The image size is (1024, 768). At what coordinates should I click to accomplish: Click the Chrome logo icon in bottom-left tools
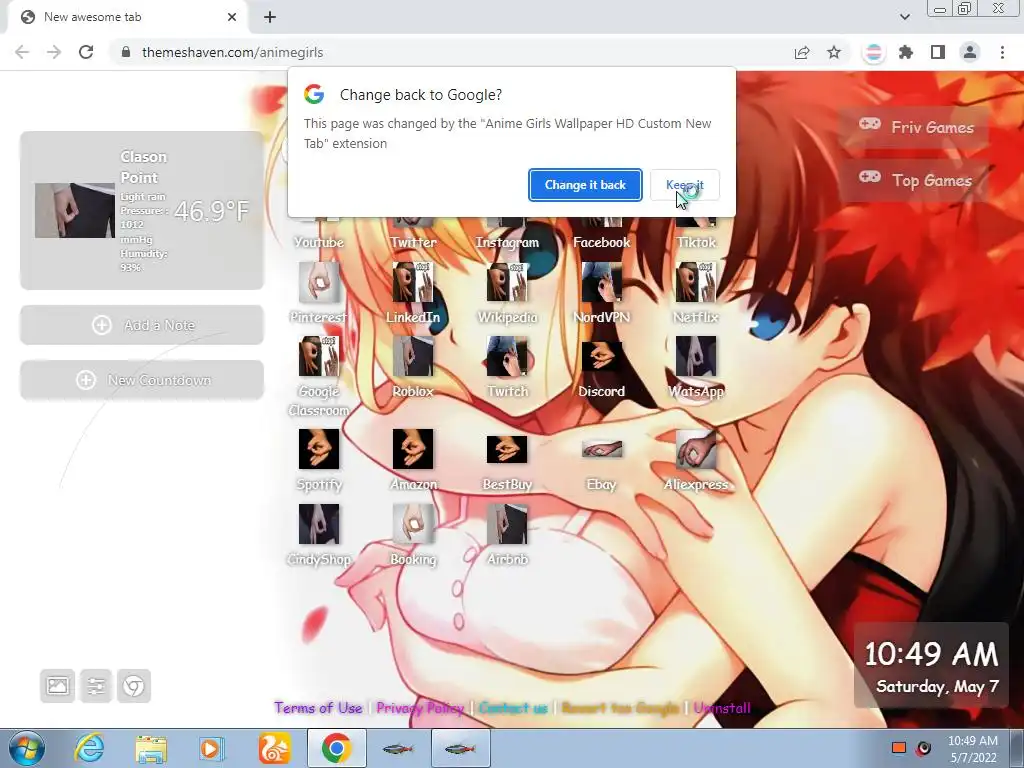click(x=134, y=686)
